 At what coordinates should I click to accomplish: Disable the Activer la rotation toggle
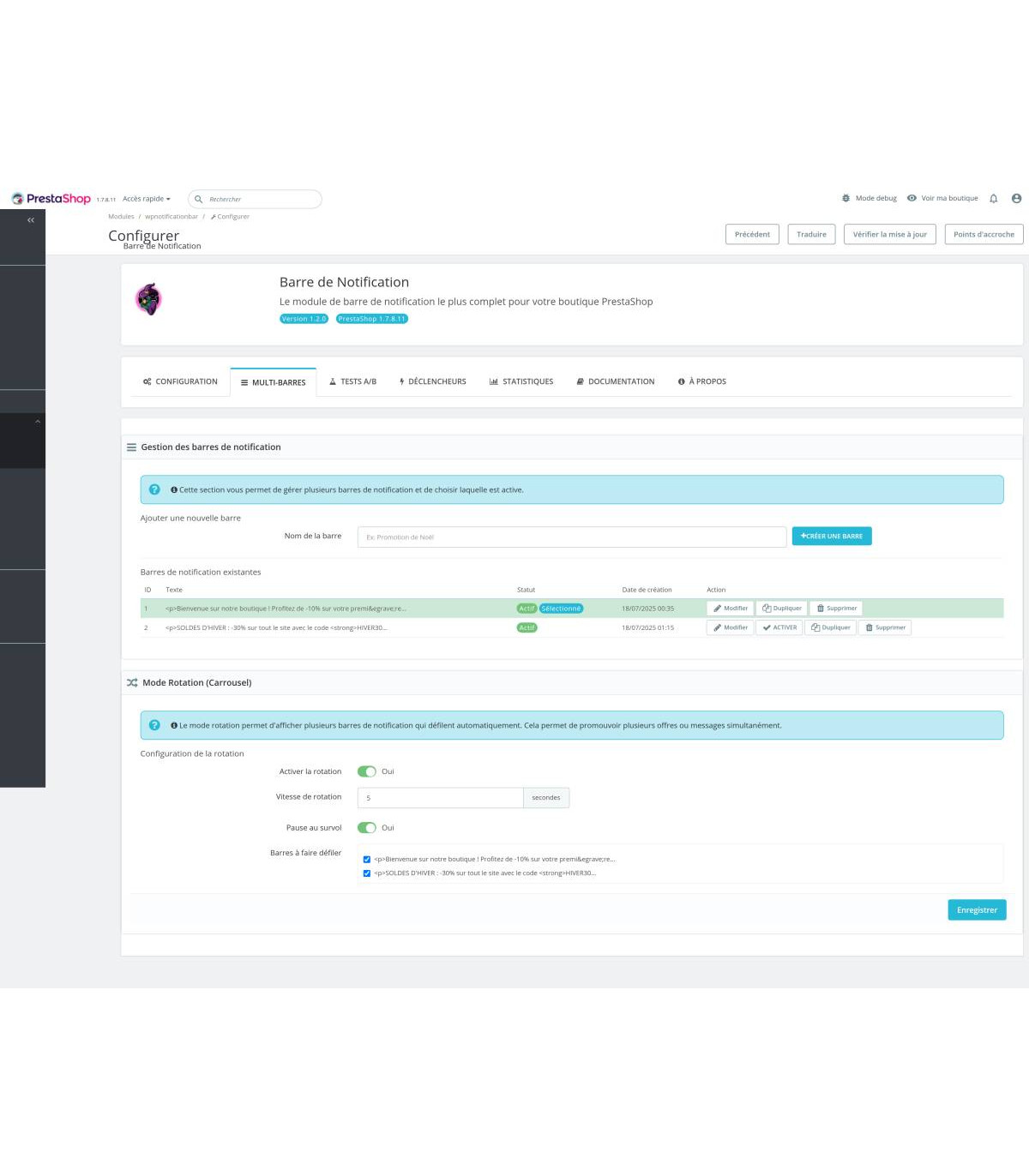[x=367, y=771]
